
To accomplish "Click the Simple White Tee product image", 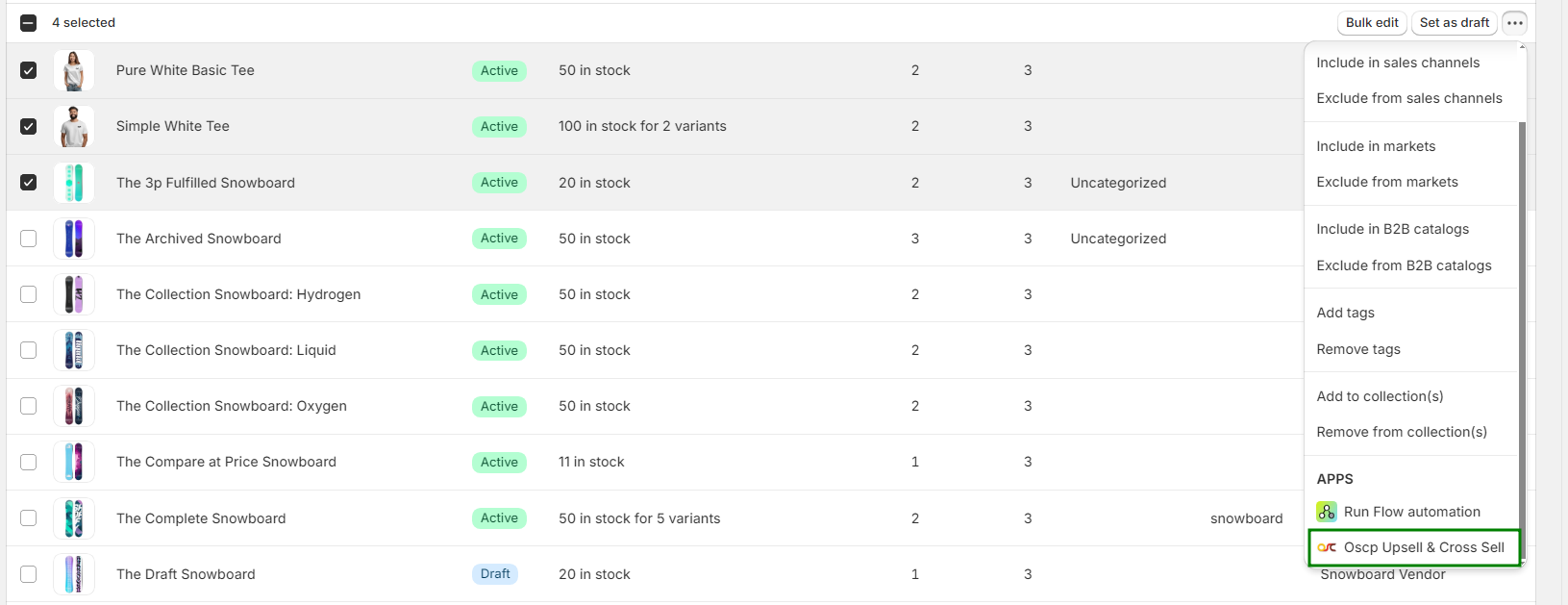I will point(74,127).
